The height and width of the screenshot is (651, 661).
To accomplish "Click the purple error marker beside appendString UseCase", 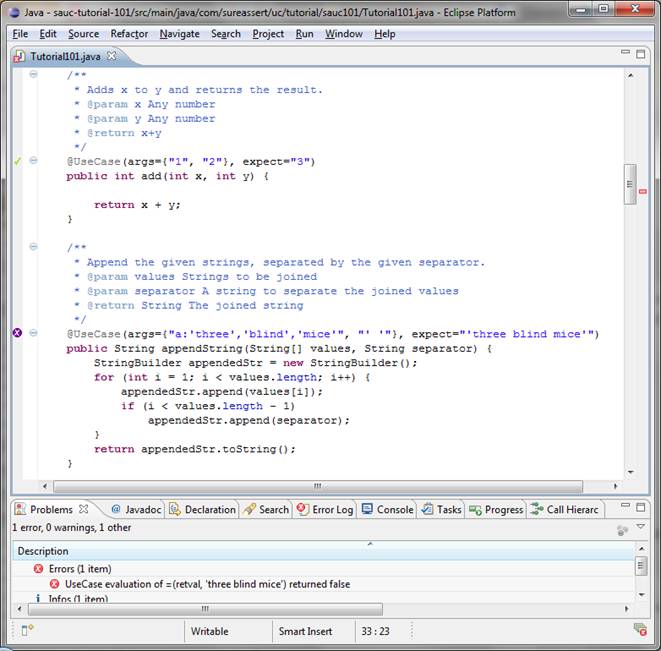I will tap(17, 333).
